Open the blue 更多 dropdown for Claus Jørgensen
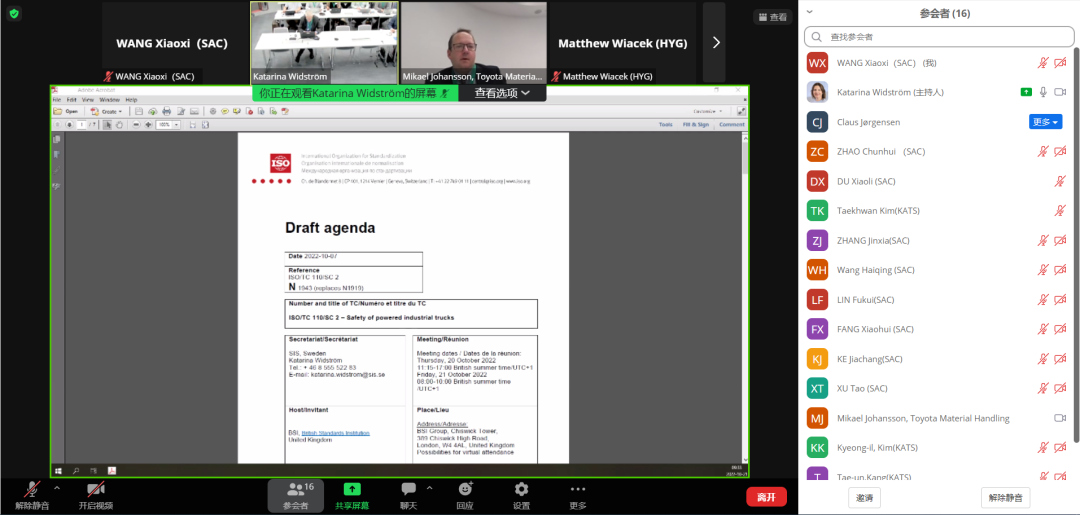1080x515 pixels. pyautogui.click(x=1045, y=122)
